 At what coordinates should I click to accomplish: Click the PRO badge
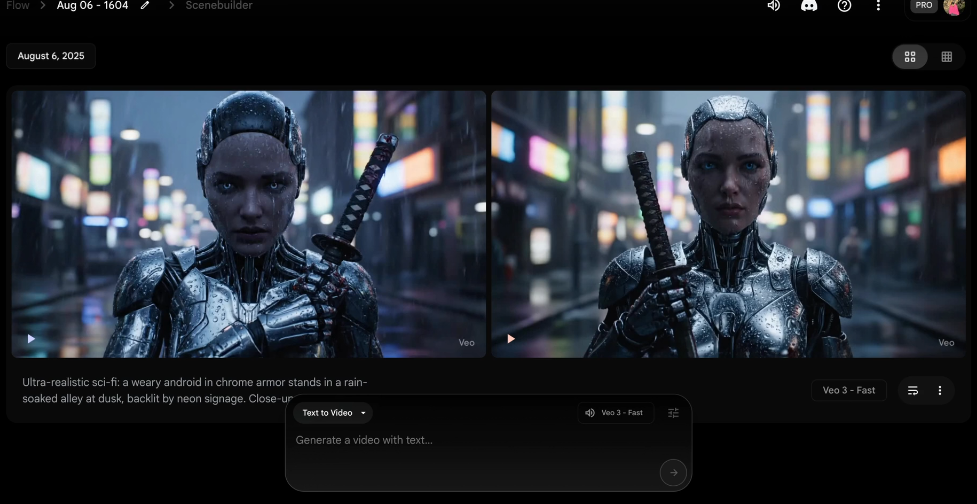pos(924,6)
